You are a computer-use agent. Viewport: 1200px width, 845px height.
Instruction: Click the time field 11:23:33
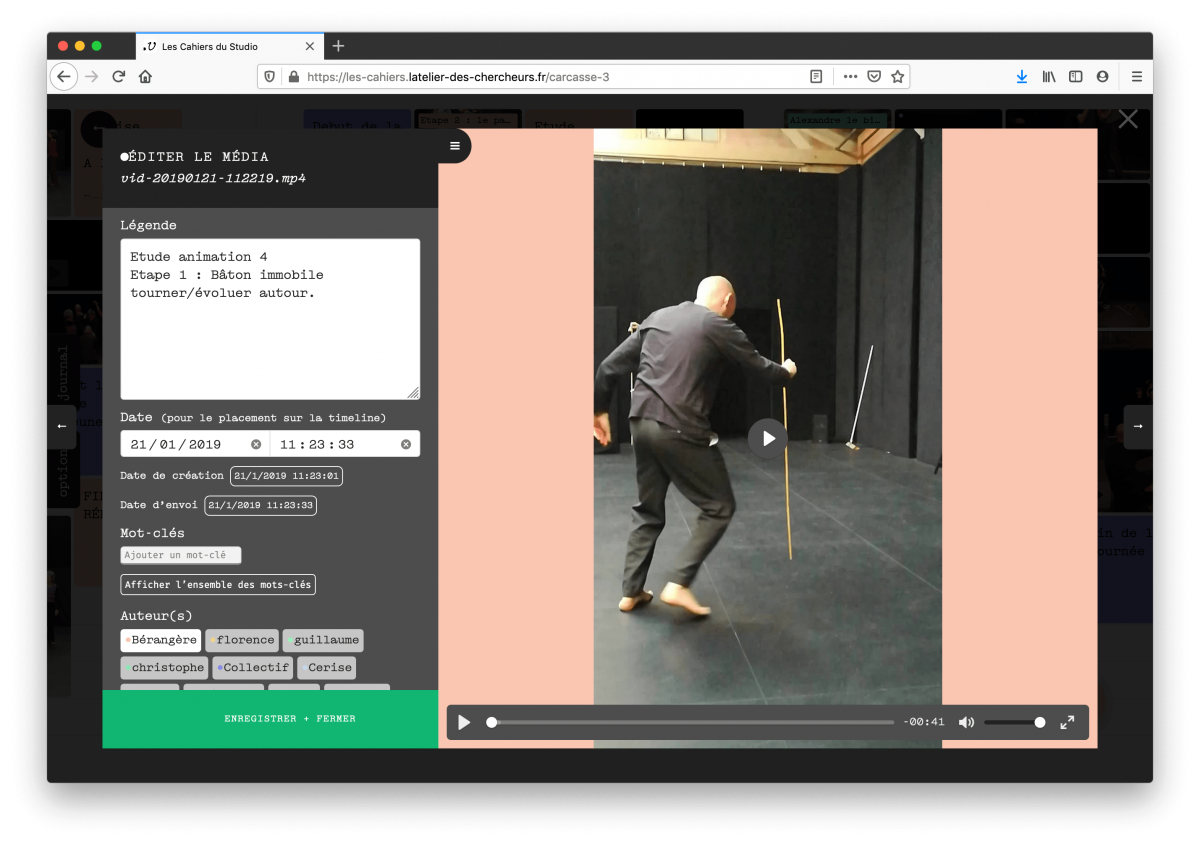click(345, 444)
